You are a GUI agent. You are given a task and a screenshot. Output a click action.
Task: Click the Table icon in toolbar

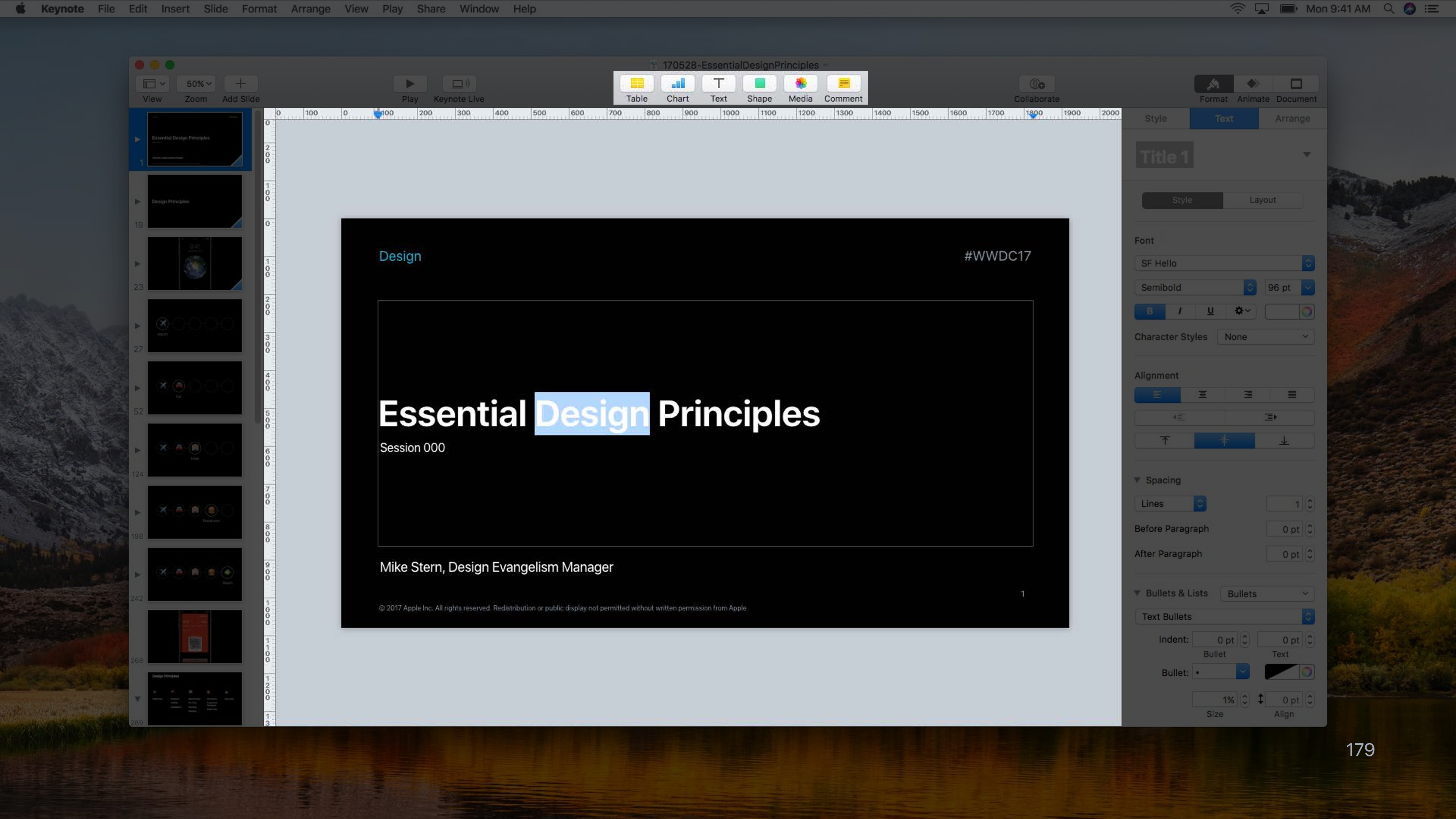pos(637,84)
